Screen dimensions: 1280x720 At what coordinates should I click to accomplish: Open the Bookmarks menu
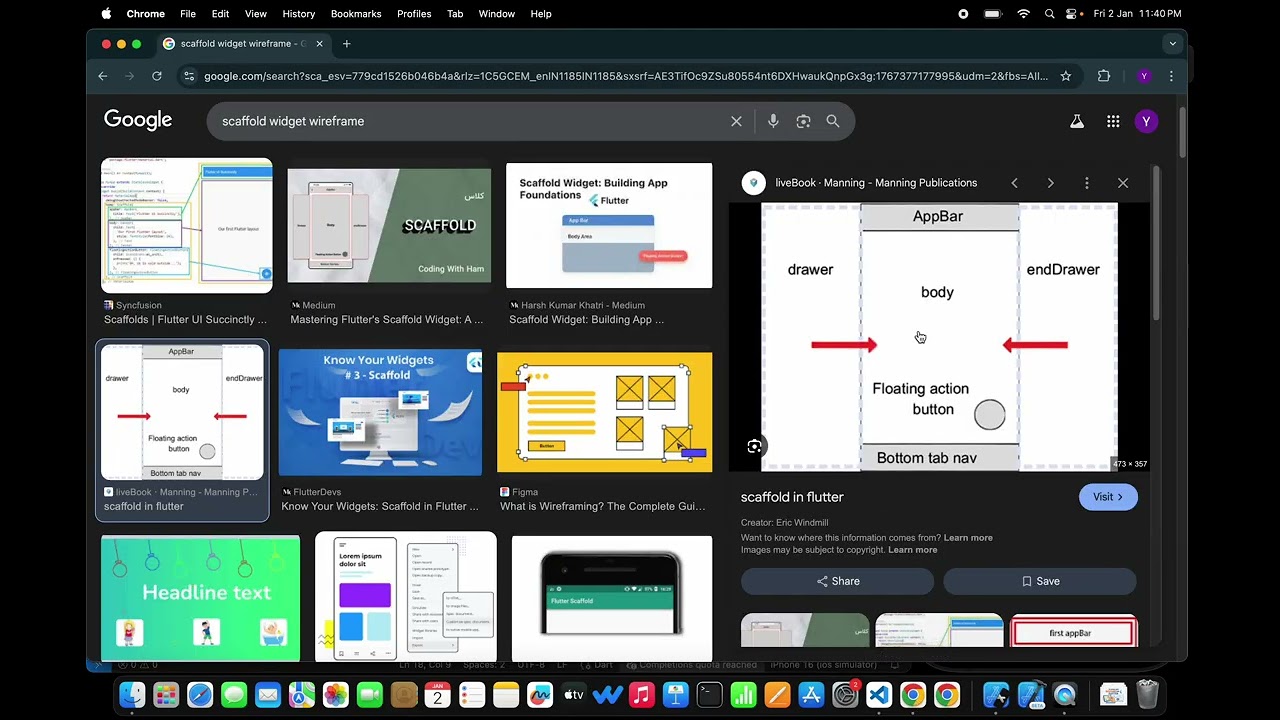(356, 14)
